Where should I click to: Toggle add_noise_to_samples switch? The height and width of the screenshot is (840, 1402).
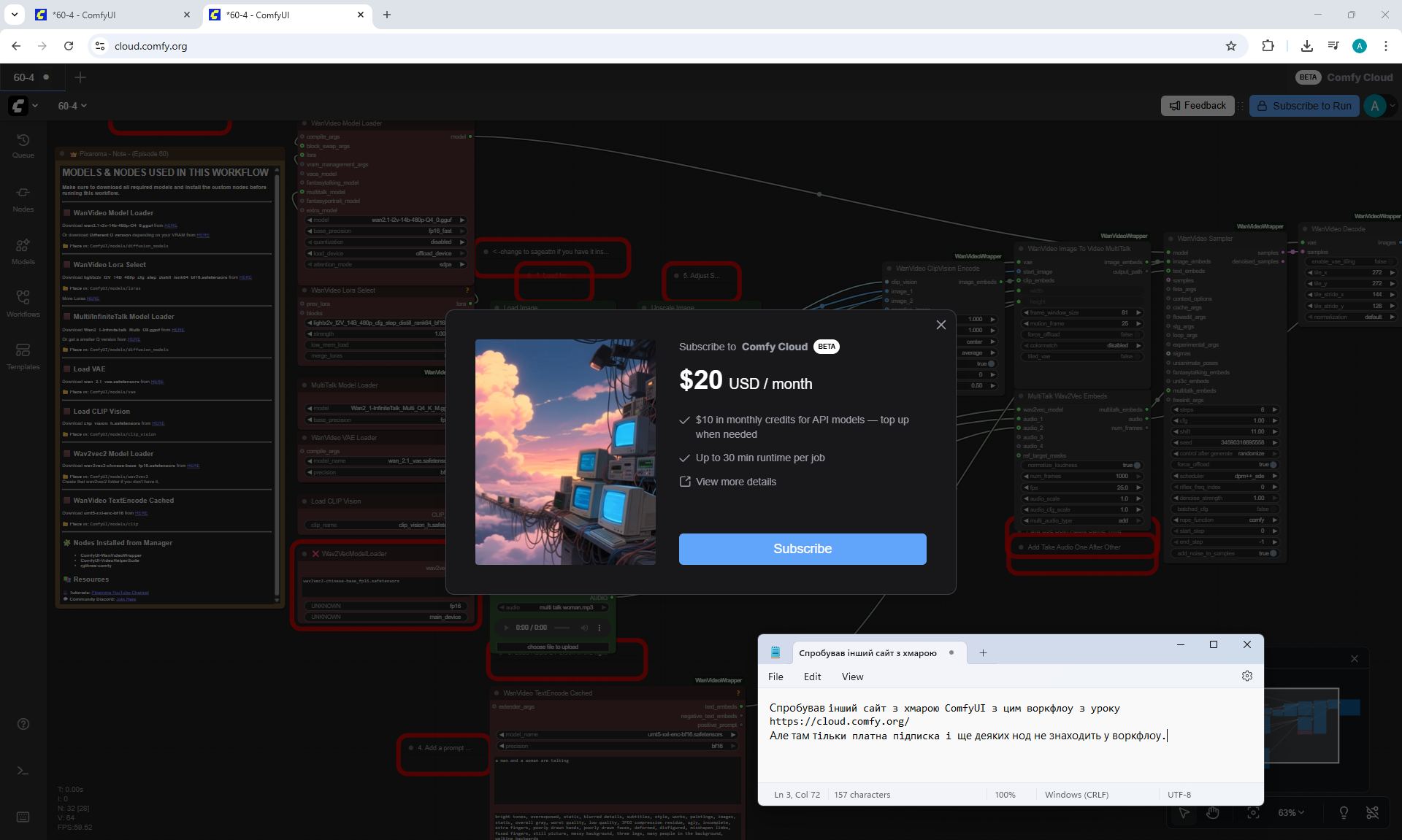tap(1273, 553)
